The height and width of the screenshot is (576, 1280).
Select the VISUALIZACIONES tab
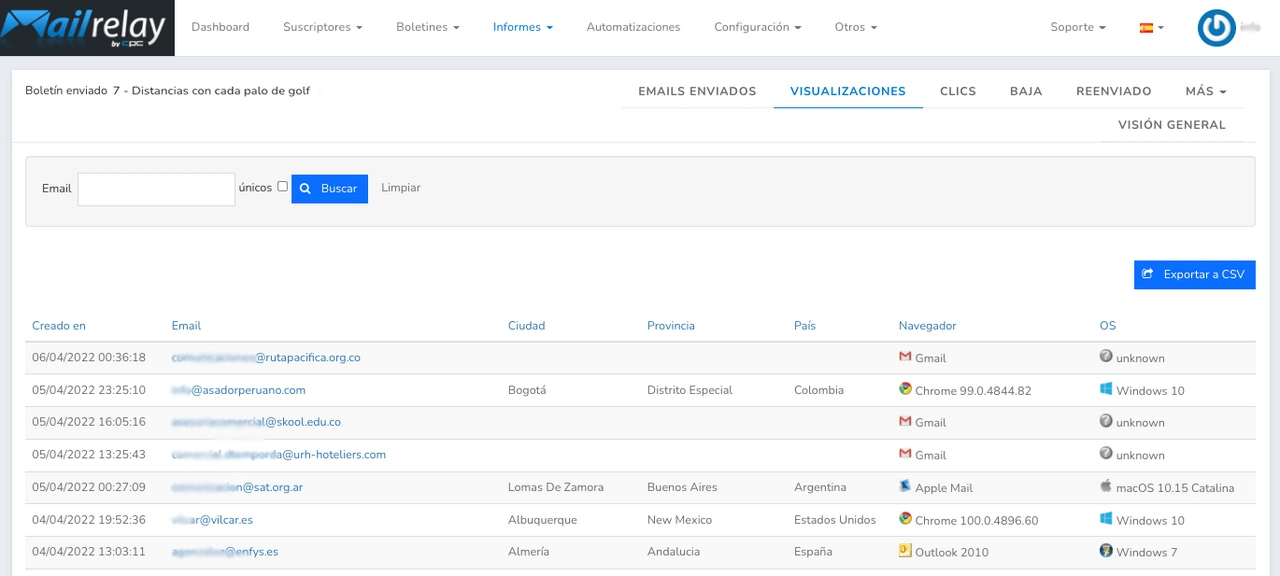click(x=848, y=91)
